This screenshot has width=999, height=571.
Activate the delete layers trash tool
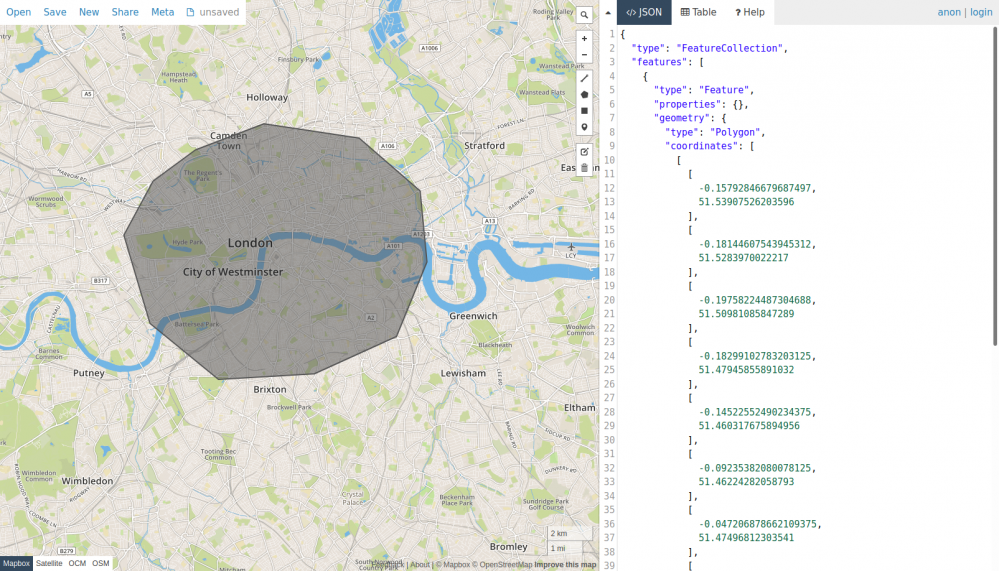[584, 168]
